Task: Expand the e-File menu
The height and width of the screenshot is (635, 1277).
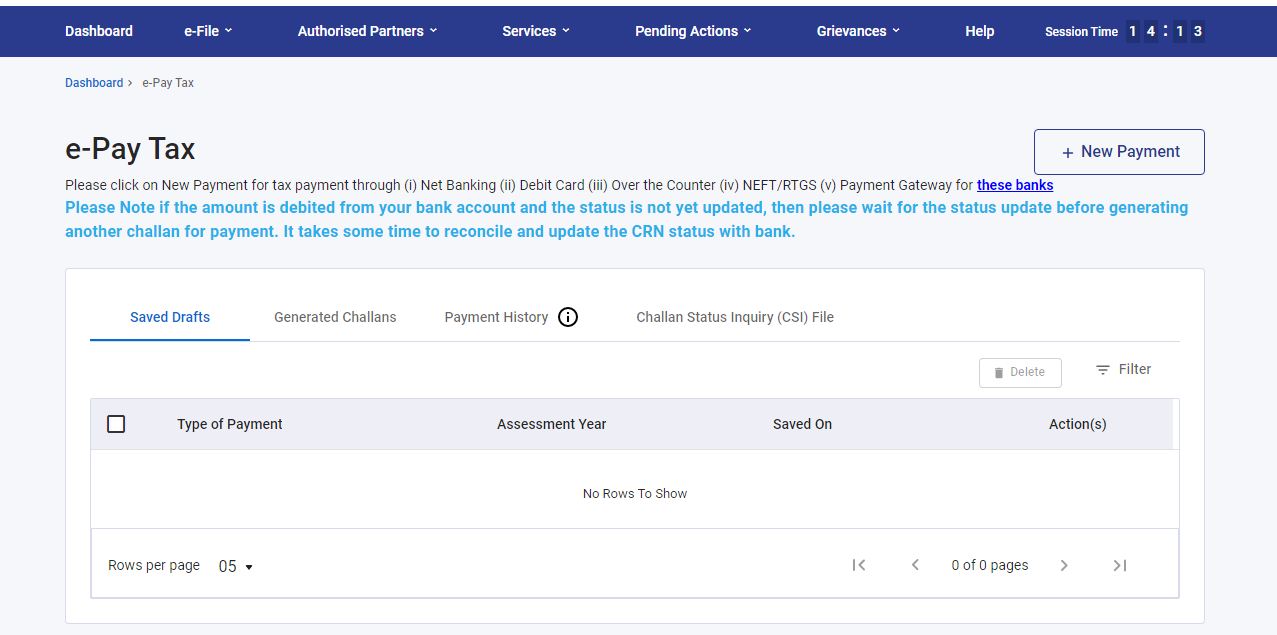Action: coord(208,31)
